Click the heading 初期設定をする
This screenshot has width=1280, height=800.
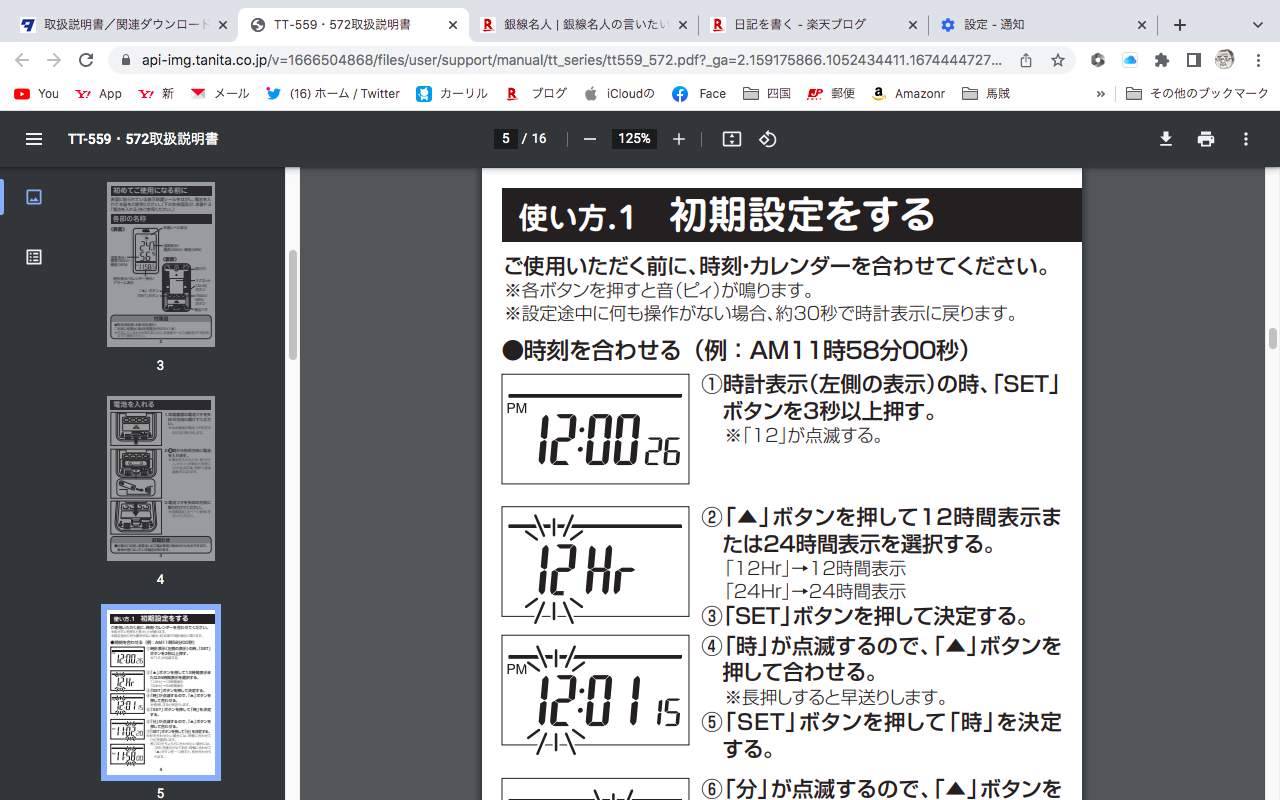pyautogui.click(x=802, y=215)
